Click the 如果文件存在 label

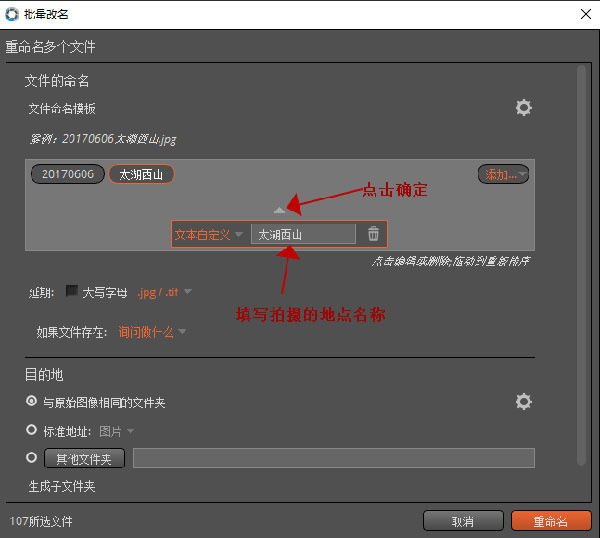72,332
